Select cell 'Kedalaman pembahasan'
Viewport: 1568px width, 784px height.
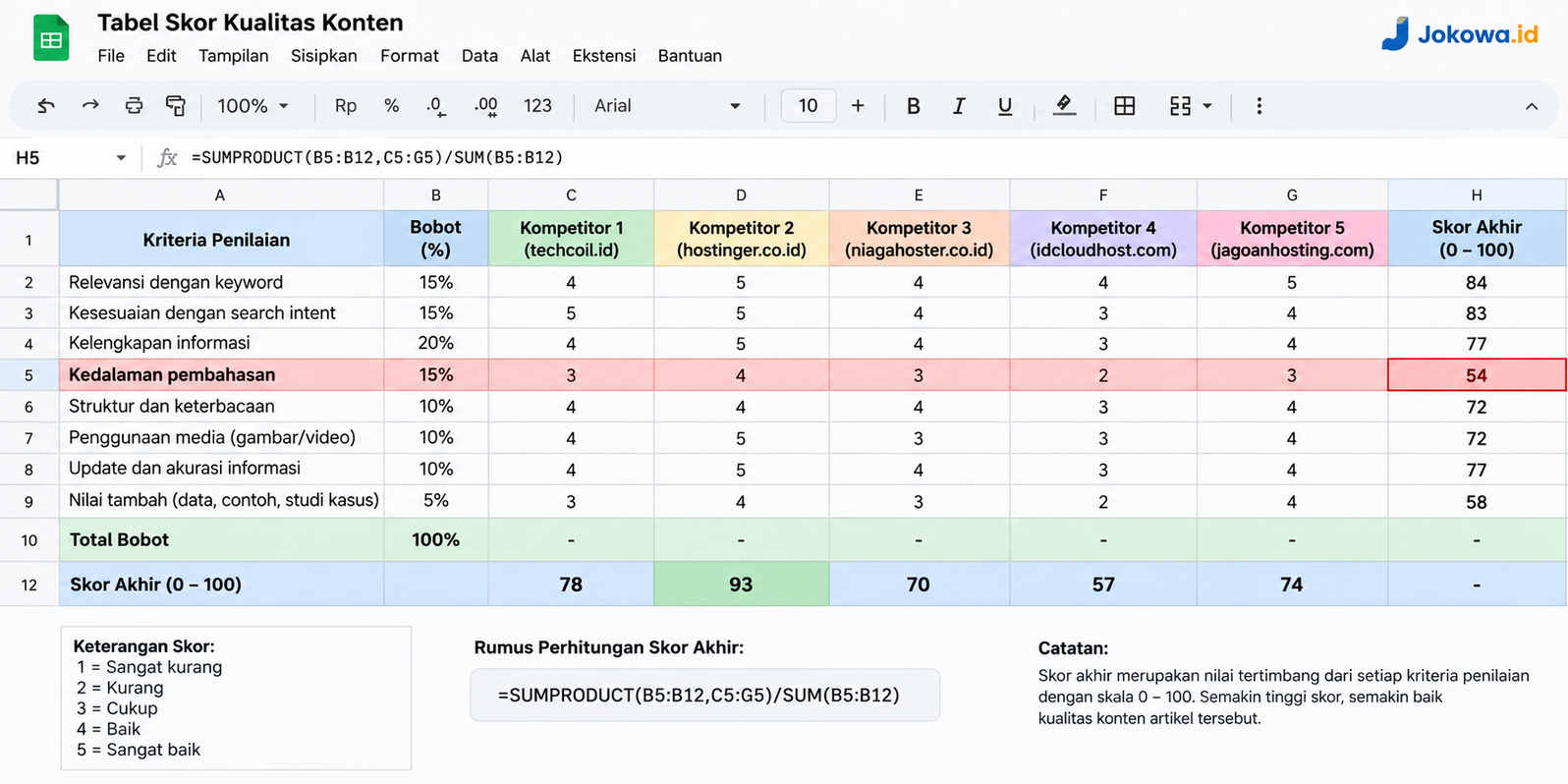tap(221, 375)
